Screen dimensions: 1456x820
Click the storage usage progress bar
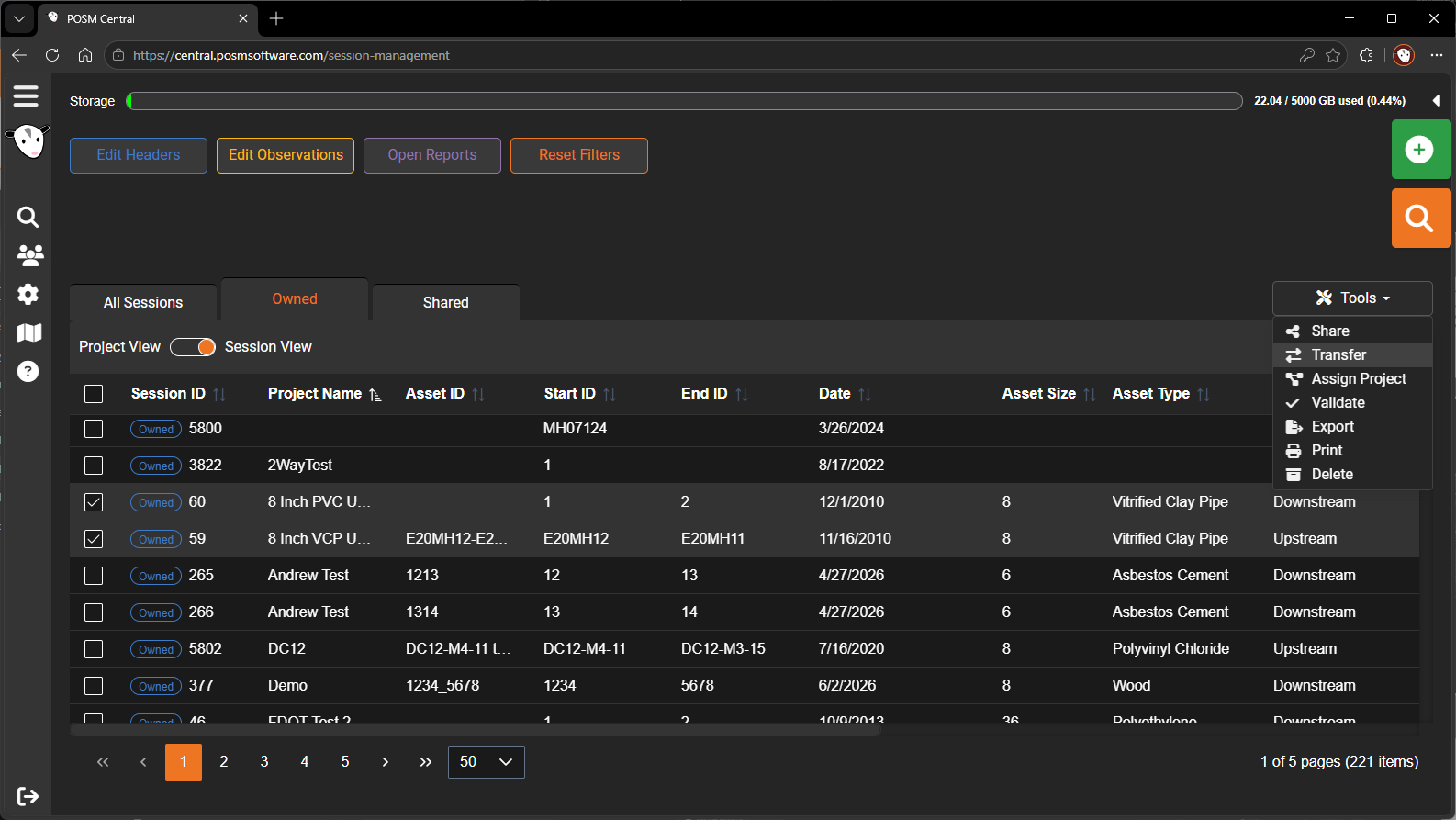coord(684,101)
